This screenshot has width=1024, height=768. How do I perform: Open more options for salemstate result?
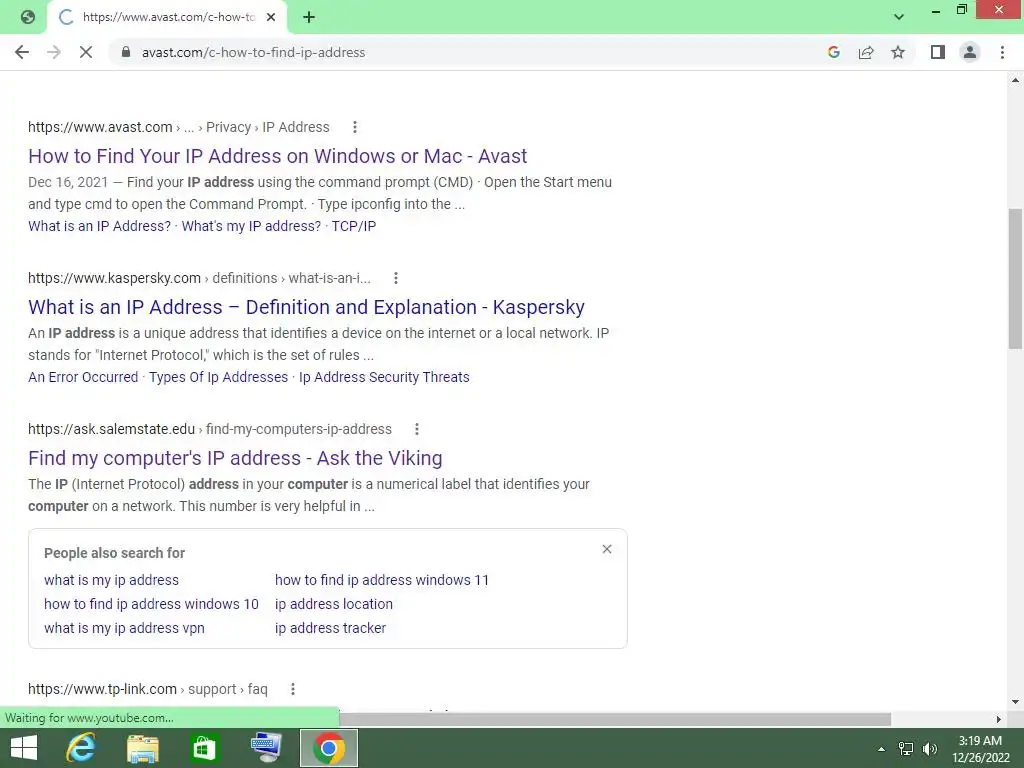pos(417,429)
